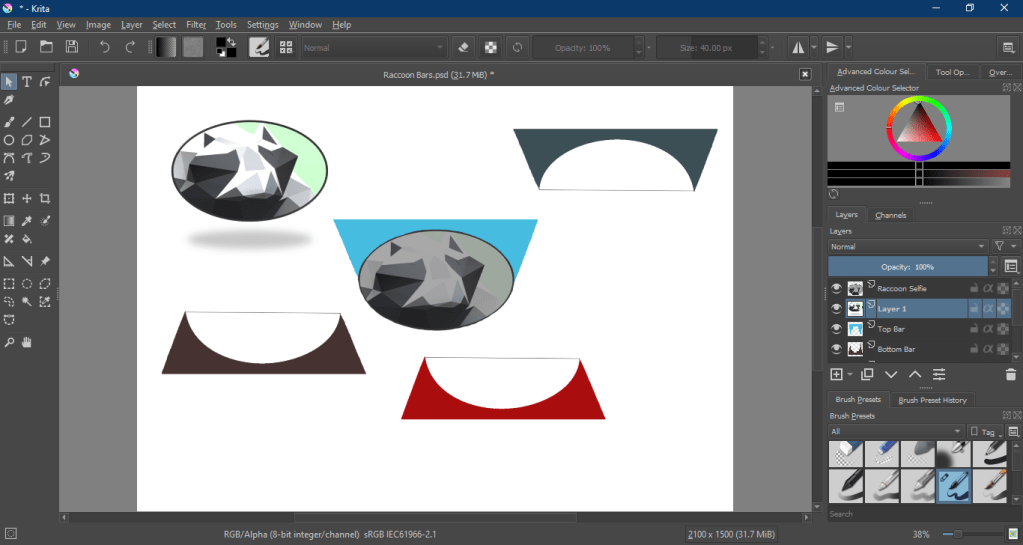
Task: Open the Filter menu
Action: point(196,24)
